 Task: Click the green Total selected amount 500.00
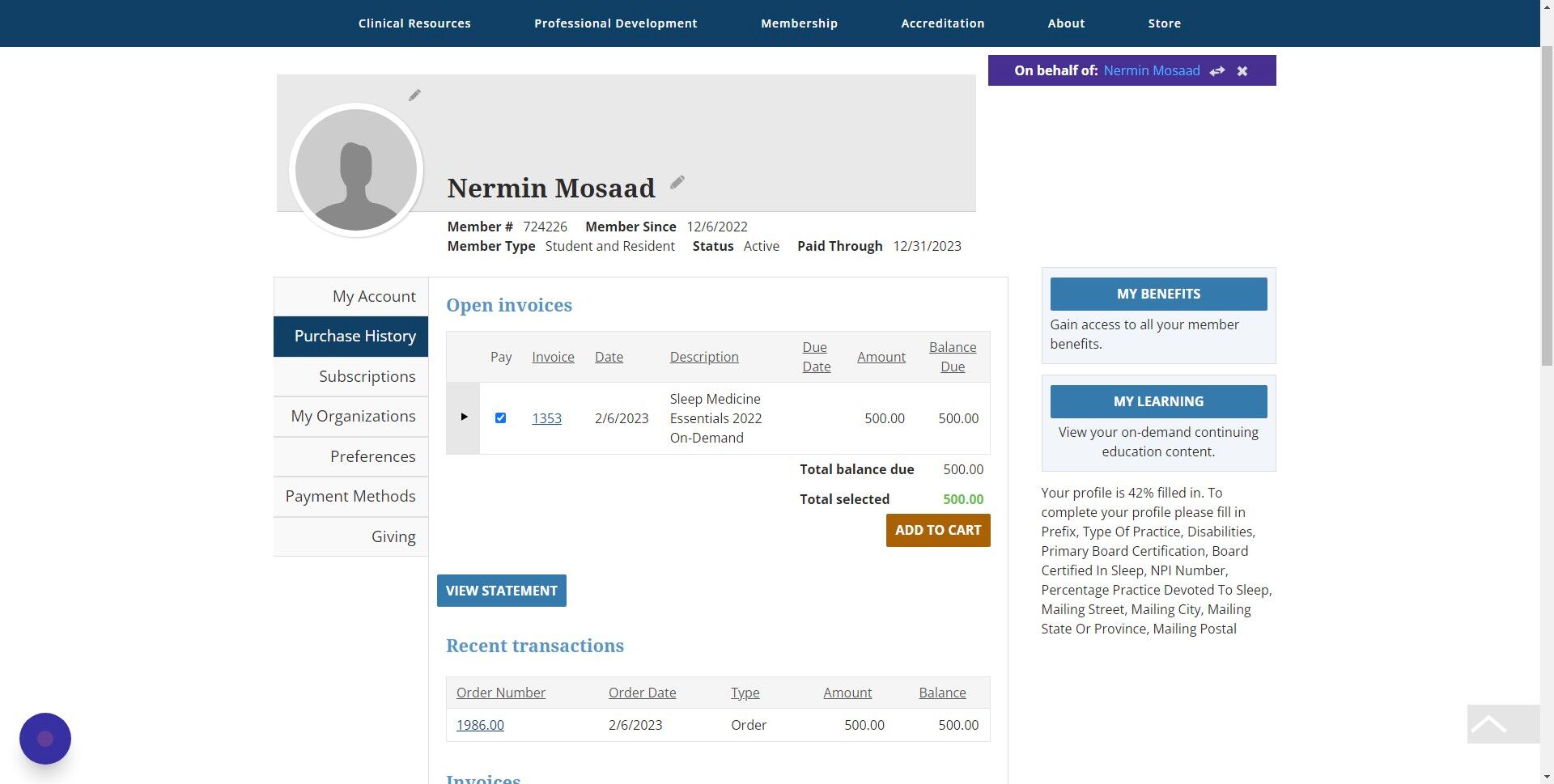(963, 499)
